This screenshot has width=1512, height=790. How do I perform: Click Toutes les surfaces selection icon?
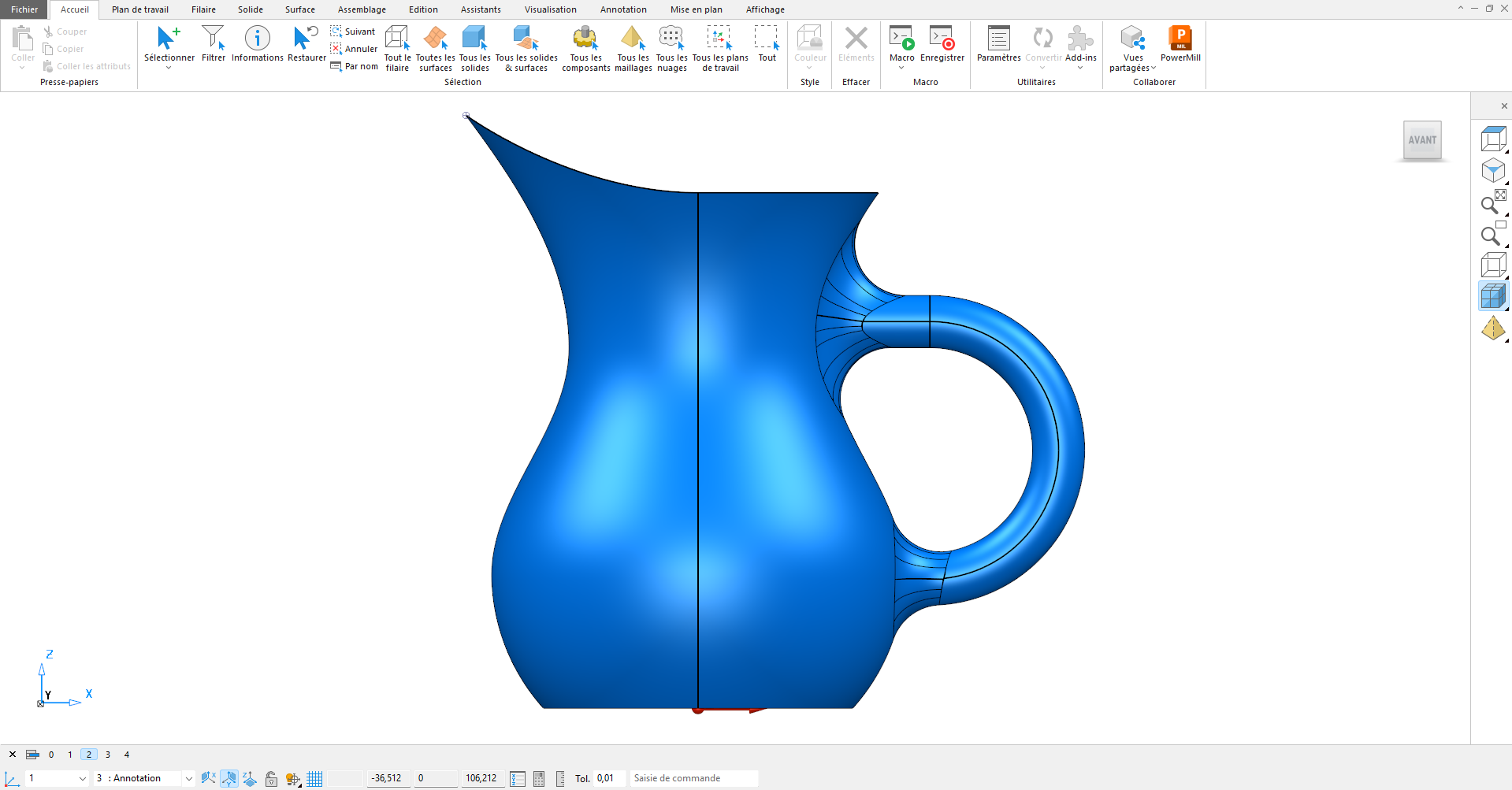pos(435,49)
